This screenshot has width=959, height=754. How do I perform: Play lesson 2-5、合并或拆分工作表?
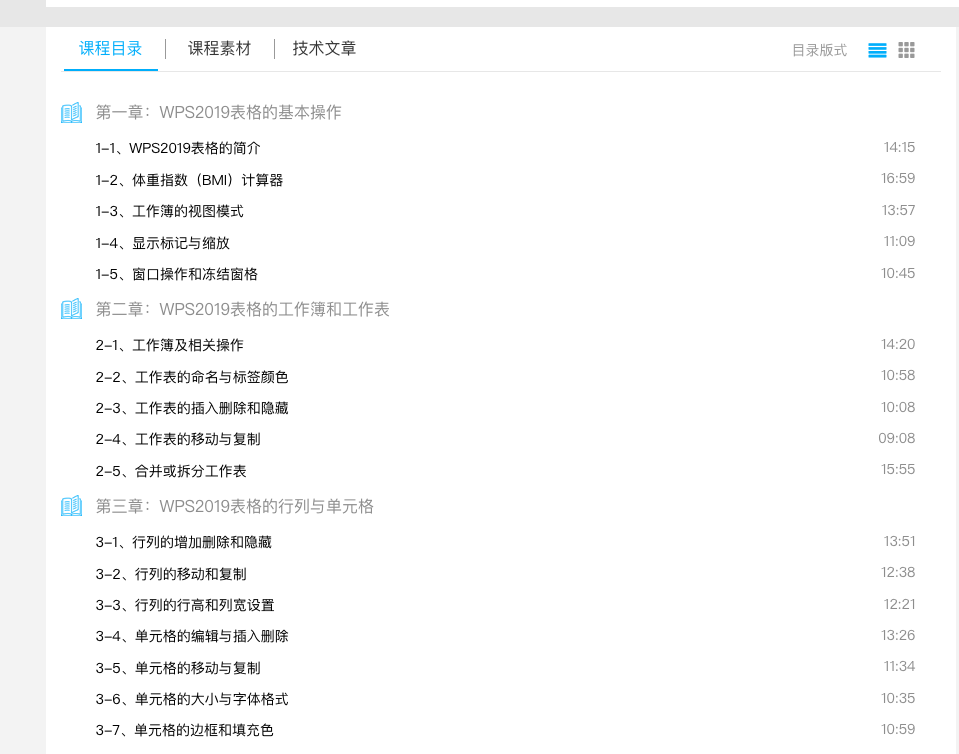(171, 471)
